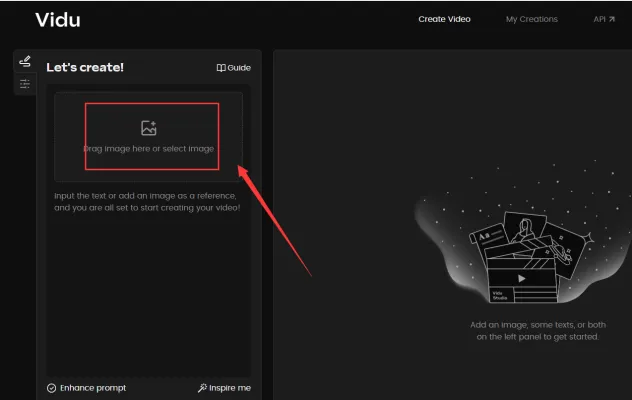This screenshot has width=632, height=400.
Task: Click the play icon on clapperboard illustration
Action: (521, 279)
